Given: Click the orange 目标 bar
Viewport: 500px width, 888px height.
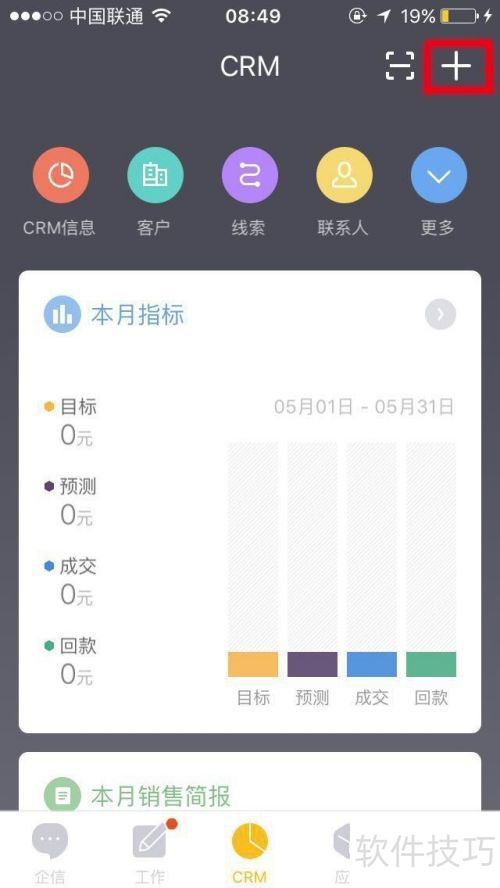Looking at the screenshot, I should pos(253,664).
